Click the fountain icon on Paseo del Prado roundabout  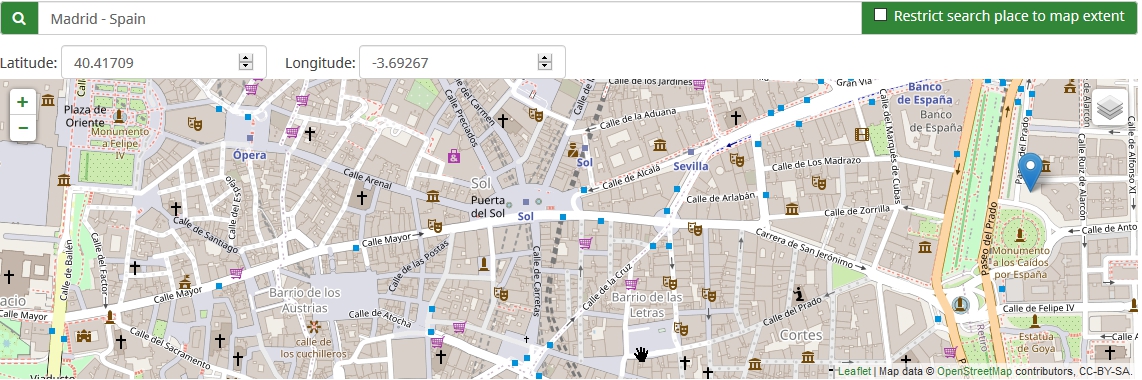pyautogui.click(x=960, y=304)
